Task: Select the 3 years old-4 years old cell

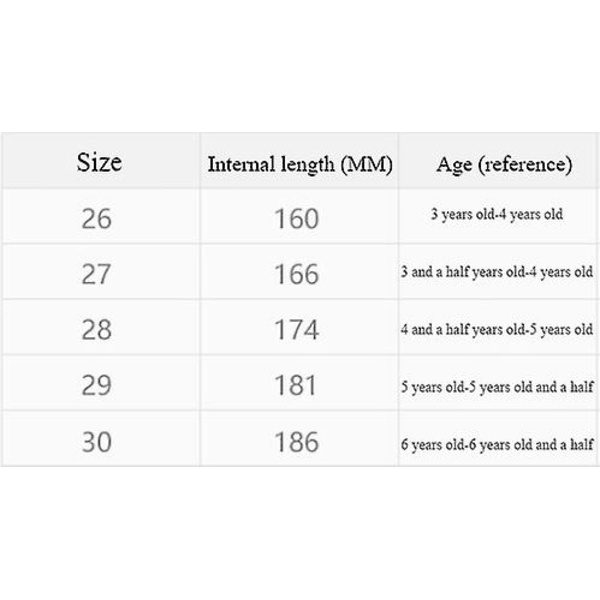Action: click(x=498, y=217)
